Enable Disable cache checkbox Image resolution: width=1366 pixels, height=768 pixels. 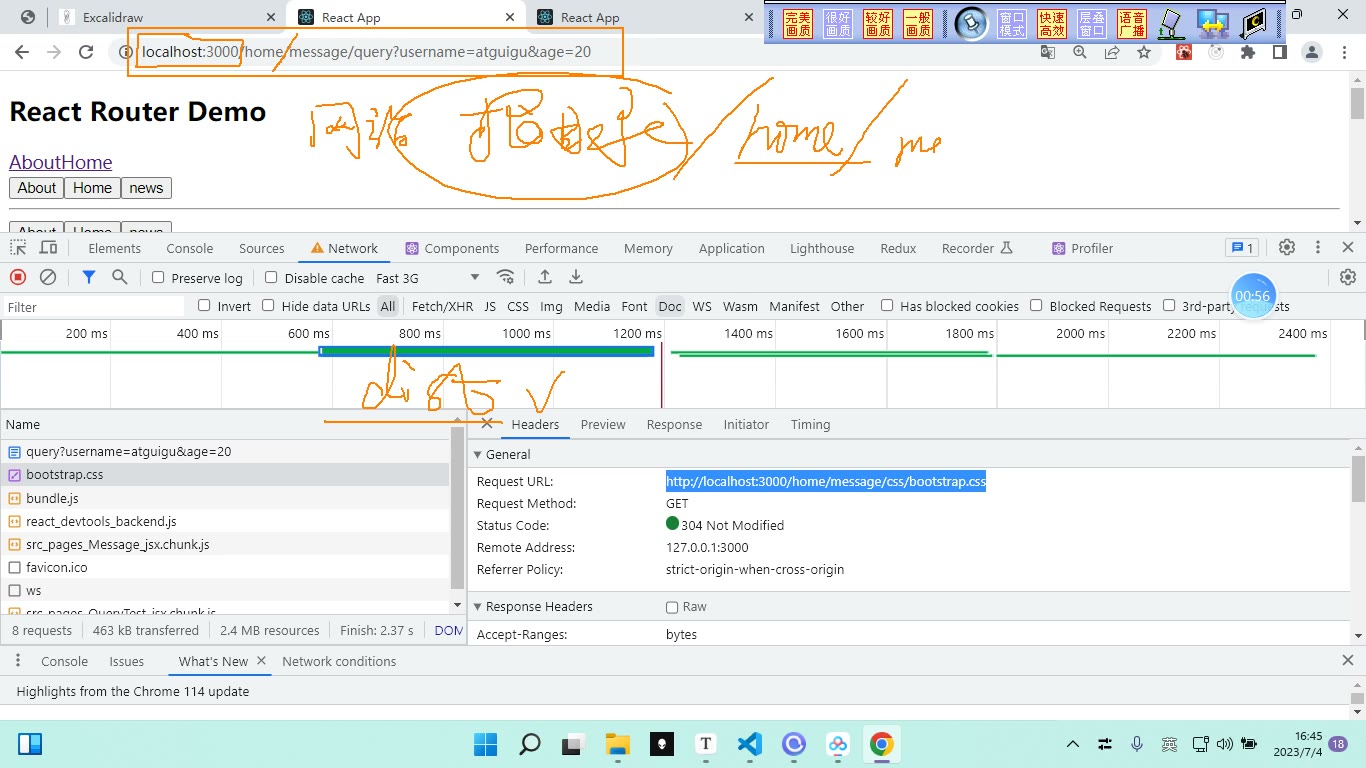(x=271, y=278)
